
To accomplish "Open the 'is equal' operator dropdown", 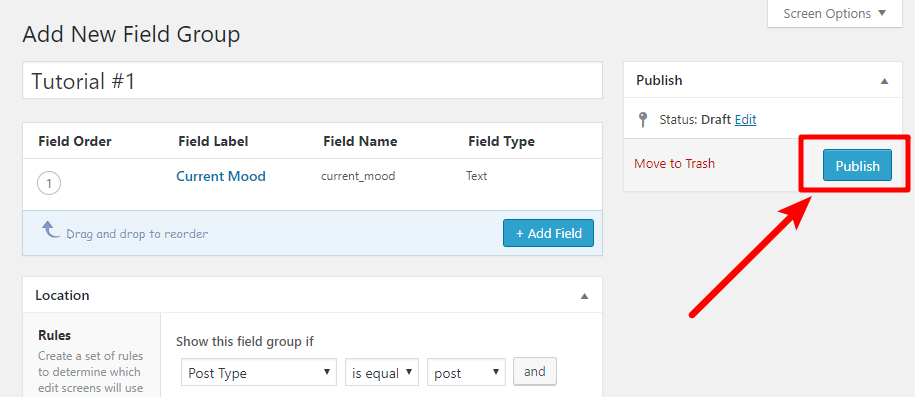I will (382, 372).
